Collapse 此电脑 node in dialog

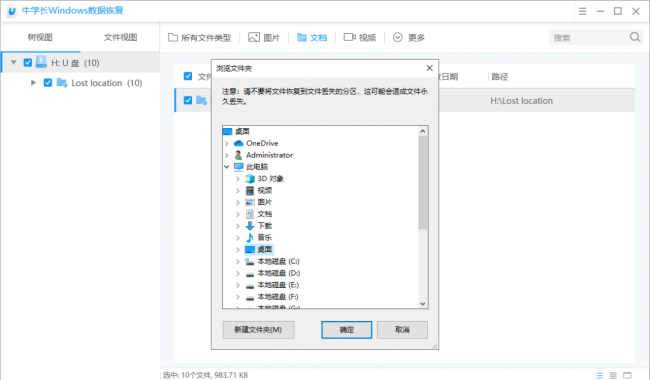point(227,167)
